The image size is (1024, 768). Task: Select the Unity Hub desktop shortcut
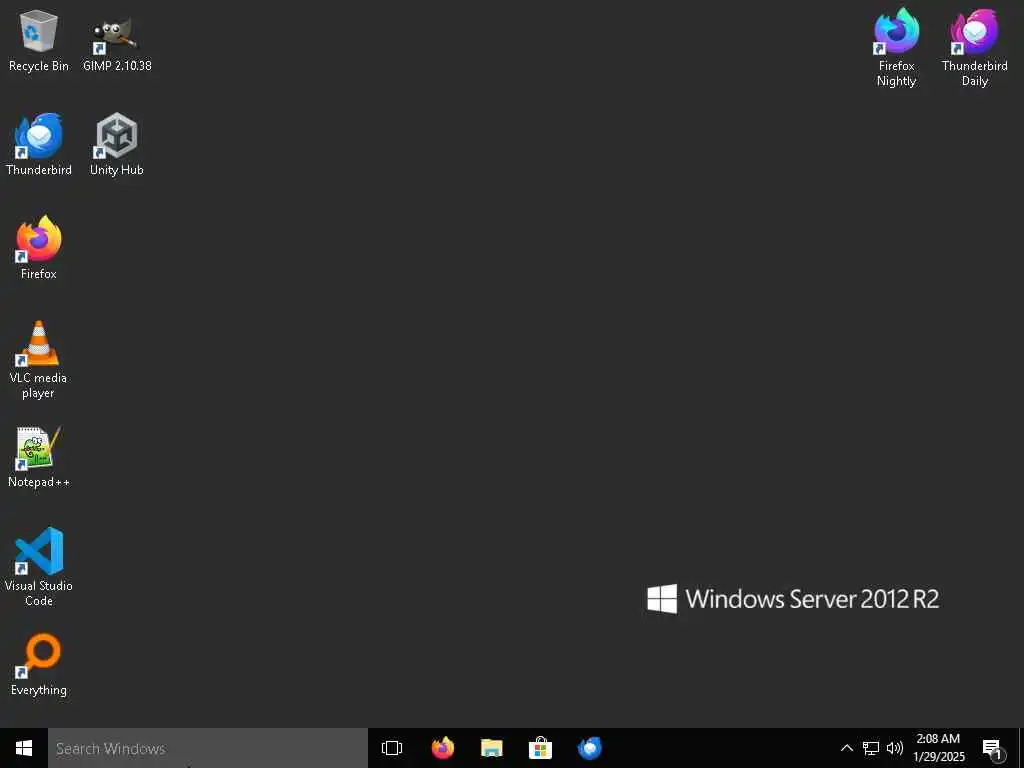coord(117,144)
